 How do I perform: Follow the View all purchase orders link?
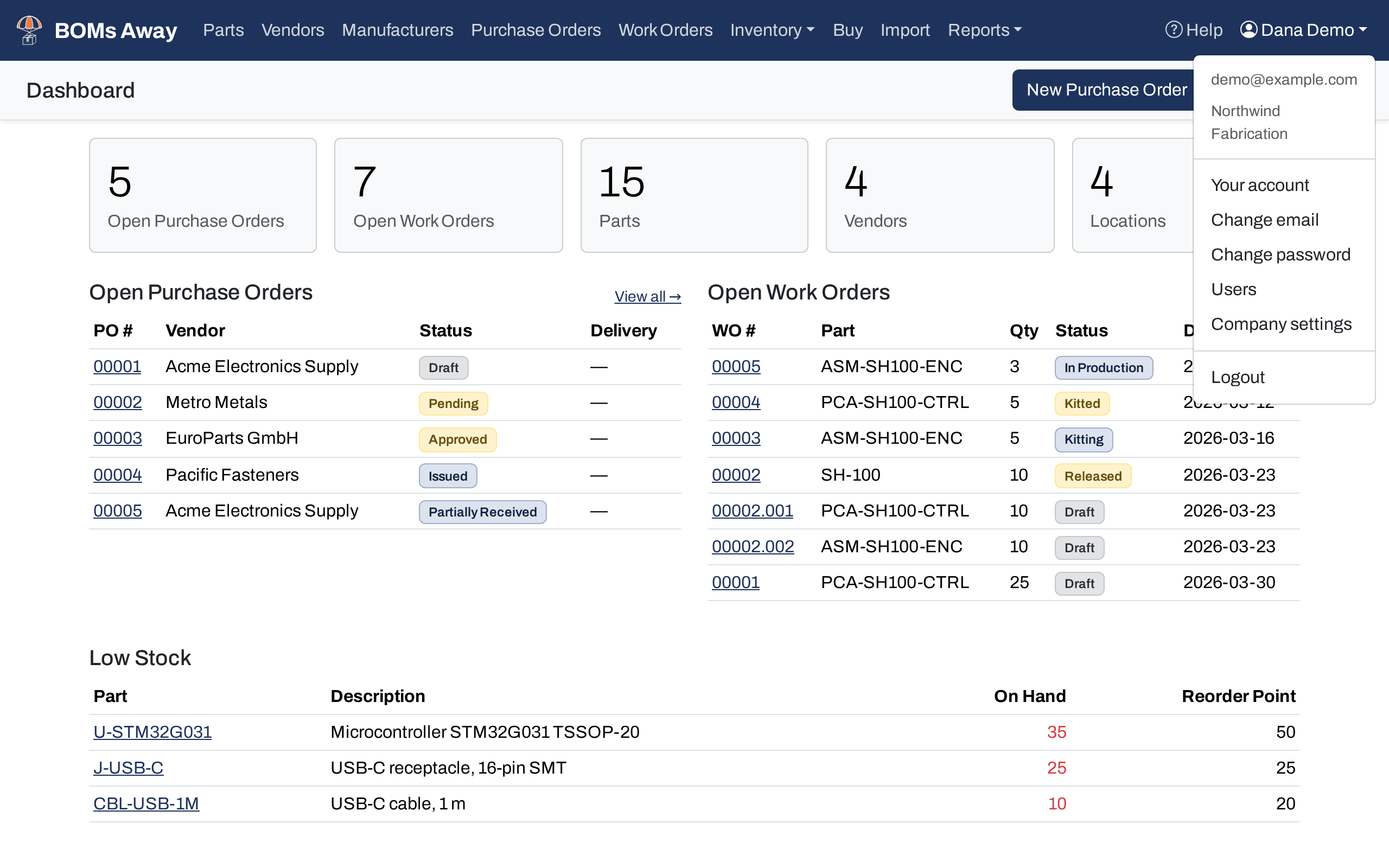click(647, 297)
